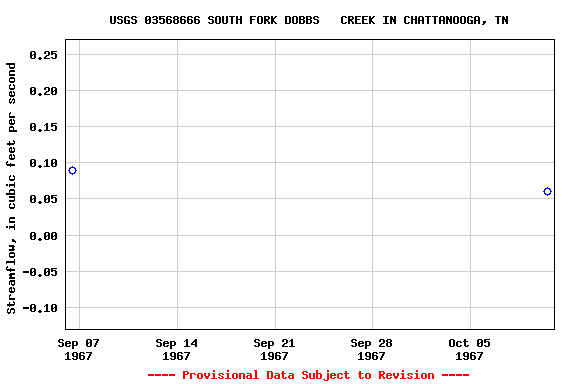Click the chart title USGS 03568666
Screen dimensions: 576x384
pyautogui.click(x=309, y=20)
